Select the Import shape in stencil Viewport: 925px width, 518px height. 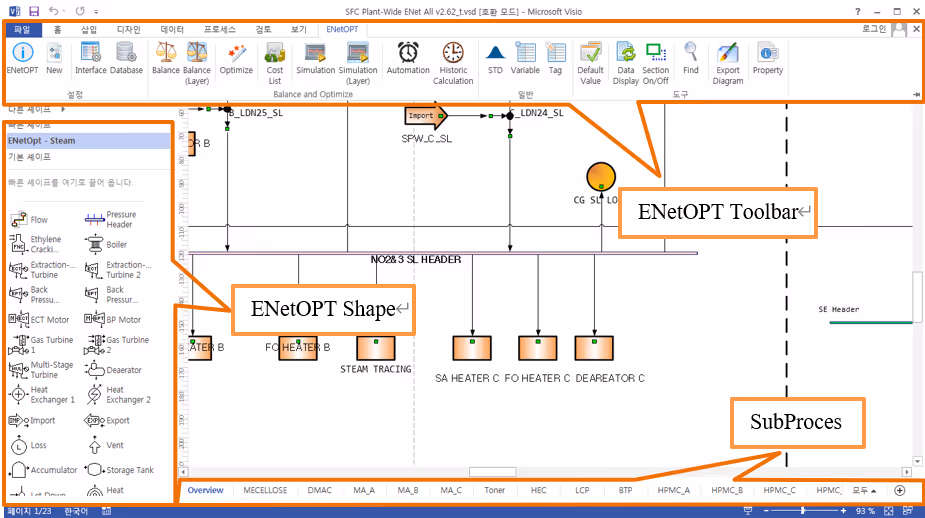(32, 420)
